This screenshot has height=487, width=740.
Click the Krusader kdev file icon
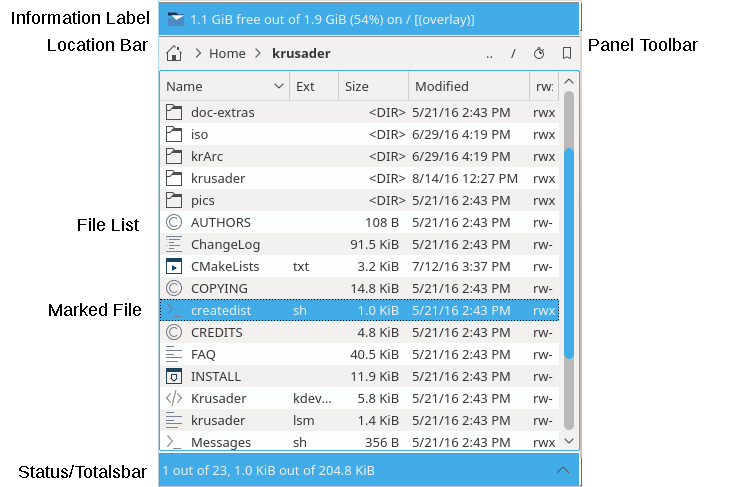174,398
